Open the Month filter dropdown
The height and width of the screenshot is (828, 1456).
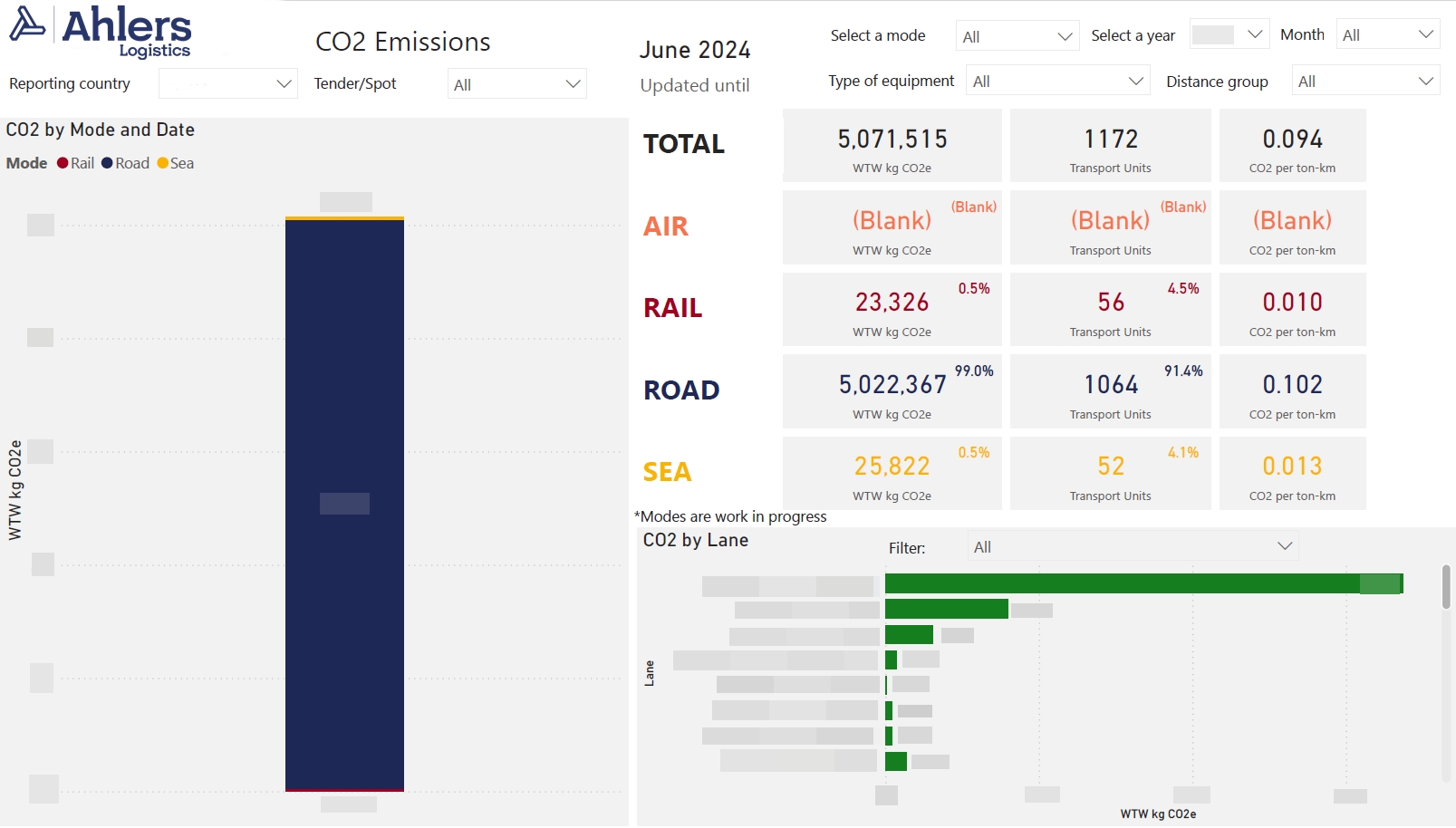[x=1387, y=34]
